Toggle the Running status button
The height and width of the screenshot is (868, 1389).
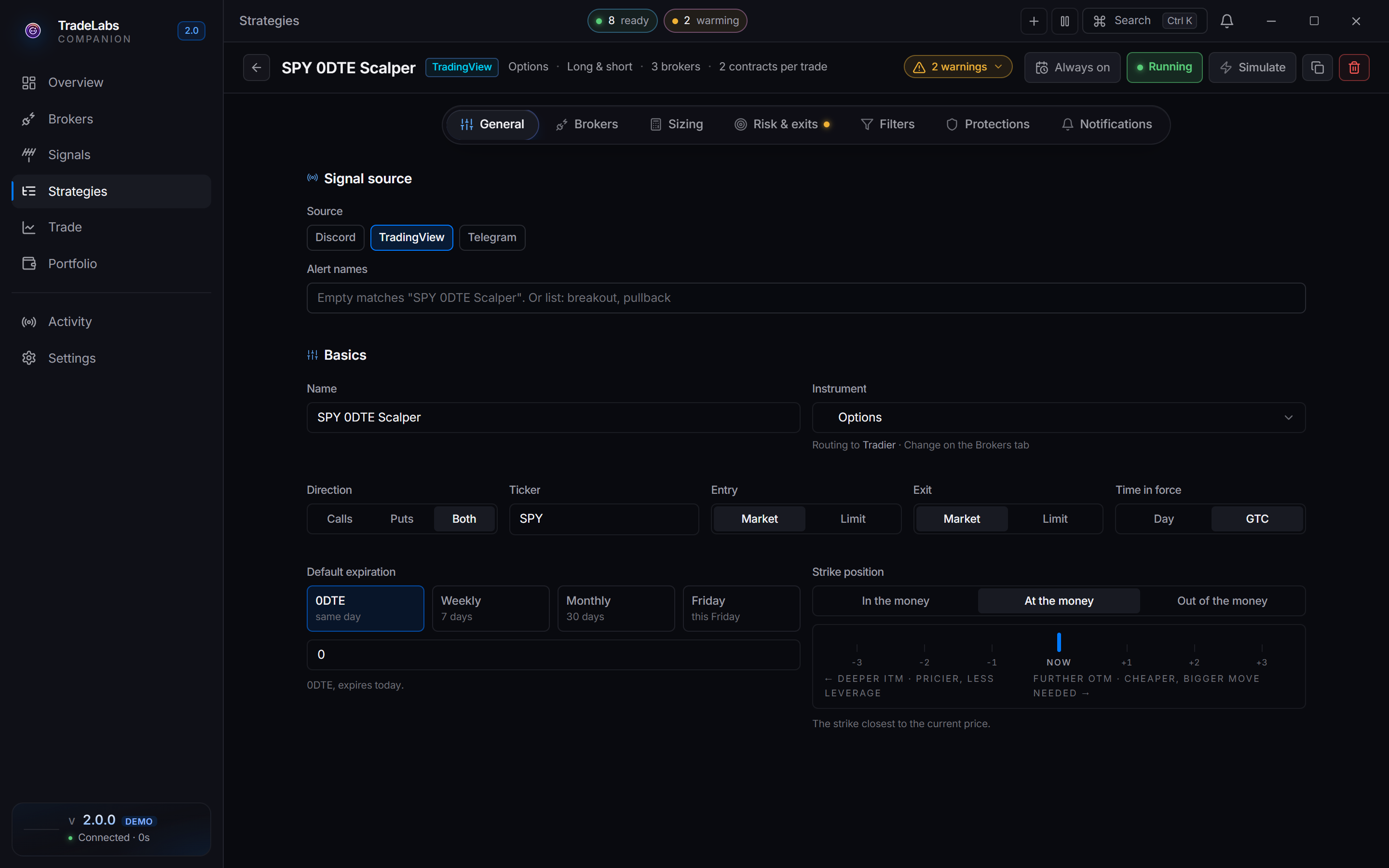(x=1164, y=68)
